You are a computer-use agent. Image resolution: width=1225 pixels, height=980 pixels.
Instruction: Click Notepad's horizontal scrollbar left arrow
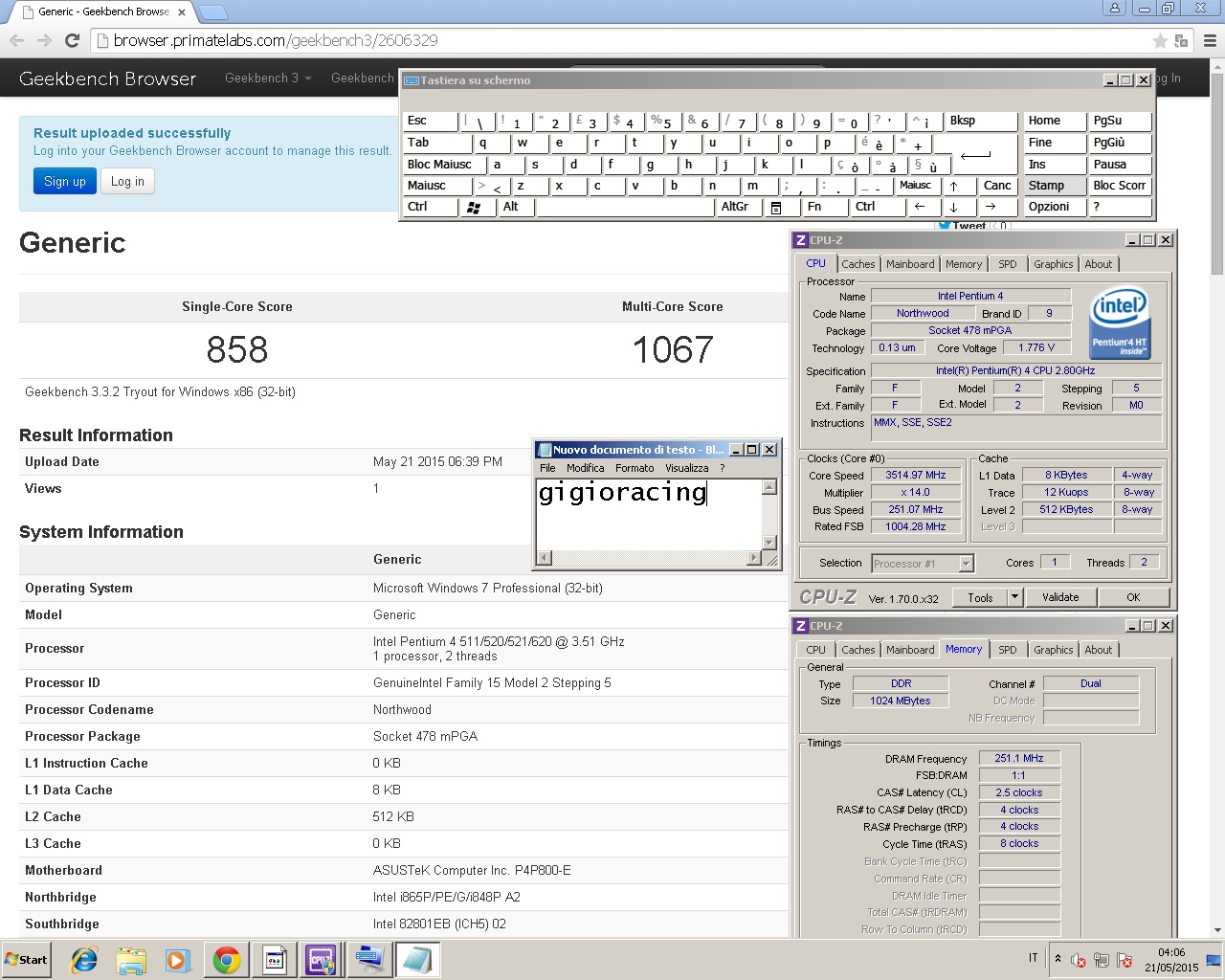point(544,558)
